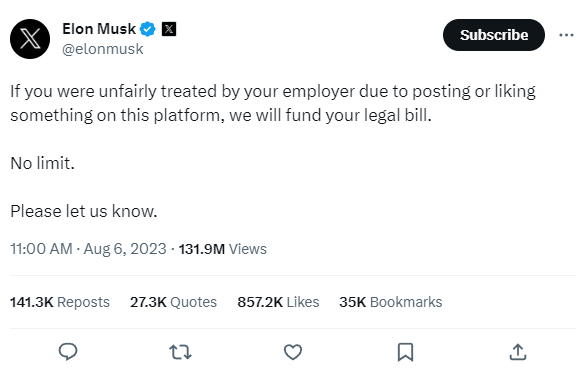Click the tweet's 'No limit.' line

43,163
